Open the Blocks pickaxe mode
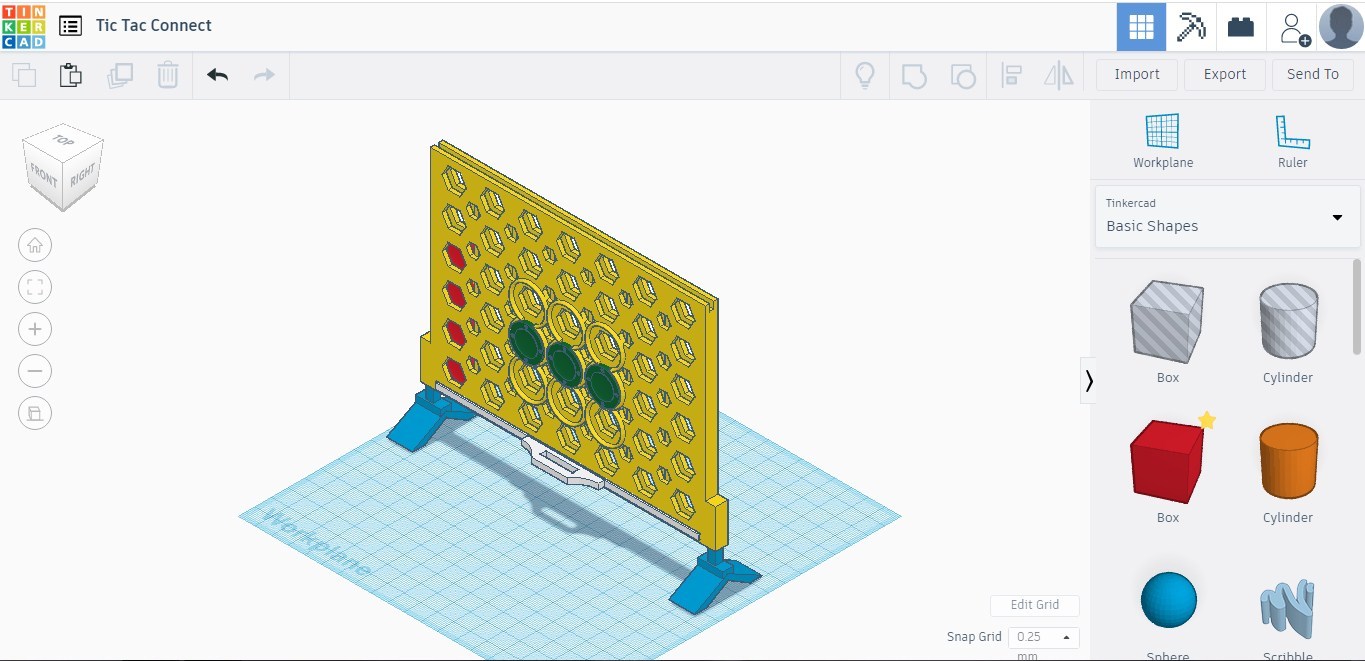The width and height of the screenshot is (1365, 661). 1191,27
